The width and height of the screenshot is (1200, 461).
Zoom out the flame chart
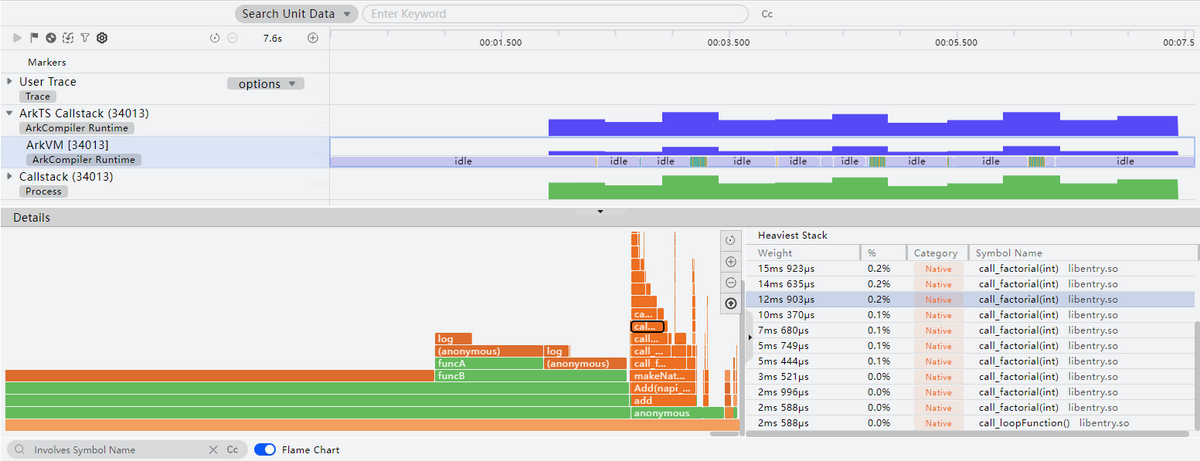tap(730, 282)
